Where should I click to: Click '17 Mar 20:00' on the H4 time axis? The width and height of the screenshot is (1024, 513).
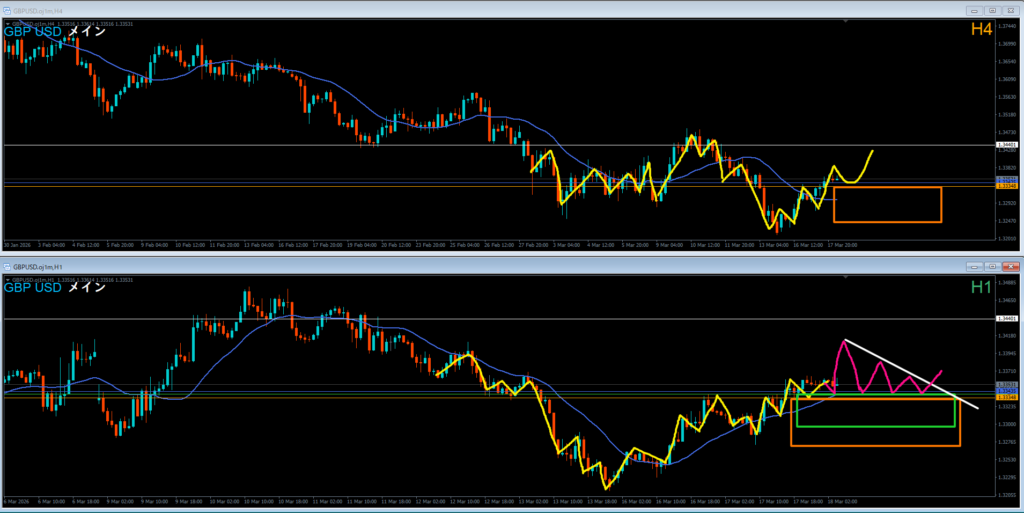842,245
